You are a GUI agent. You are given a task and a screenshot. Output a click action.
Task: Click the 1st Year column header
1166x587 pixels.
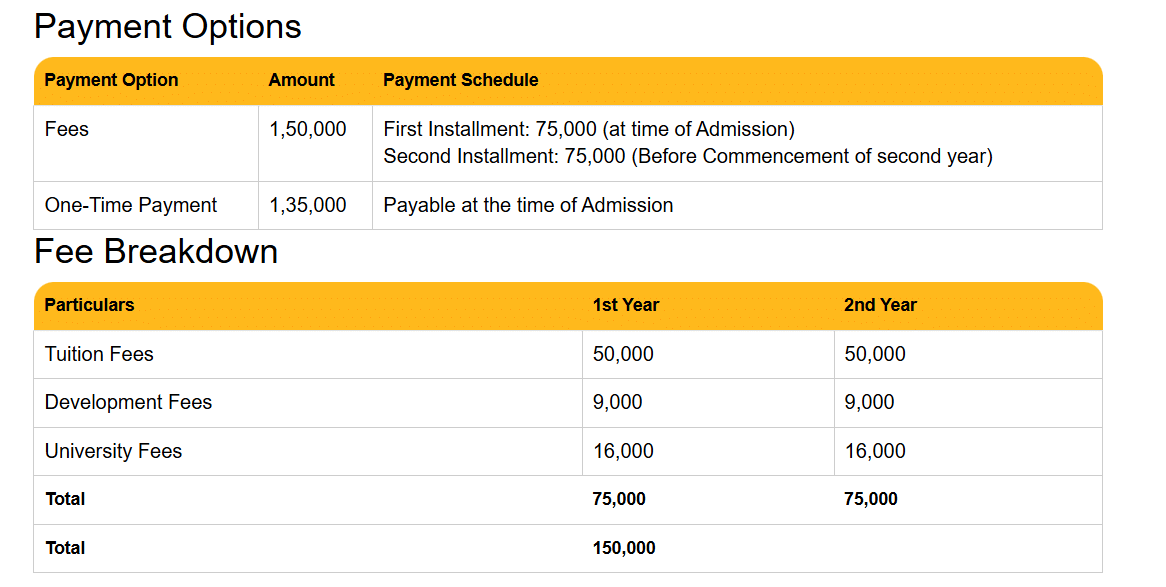coord(625,305)
